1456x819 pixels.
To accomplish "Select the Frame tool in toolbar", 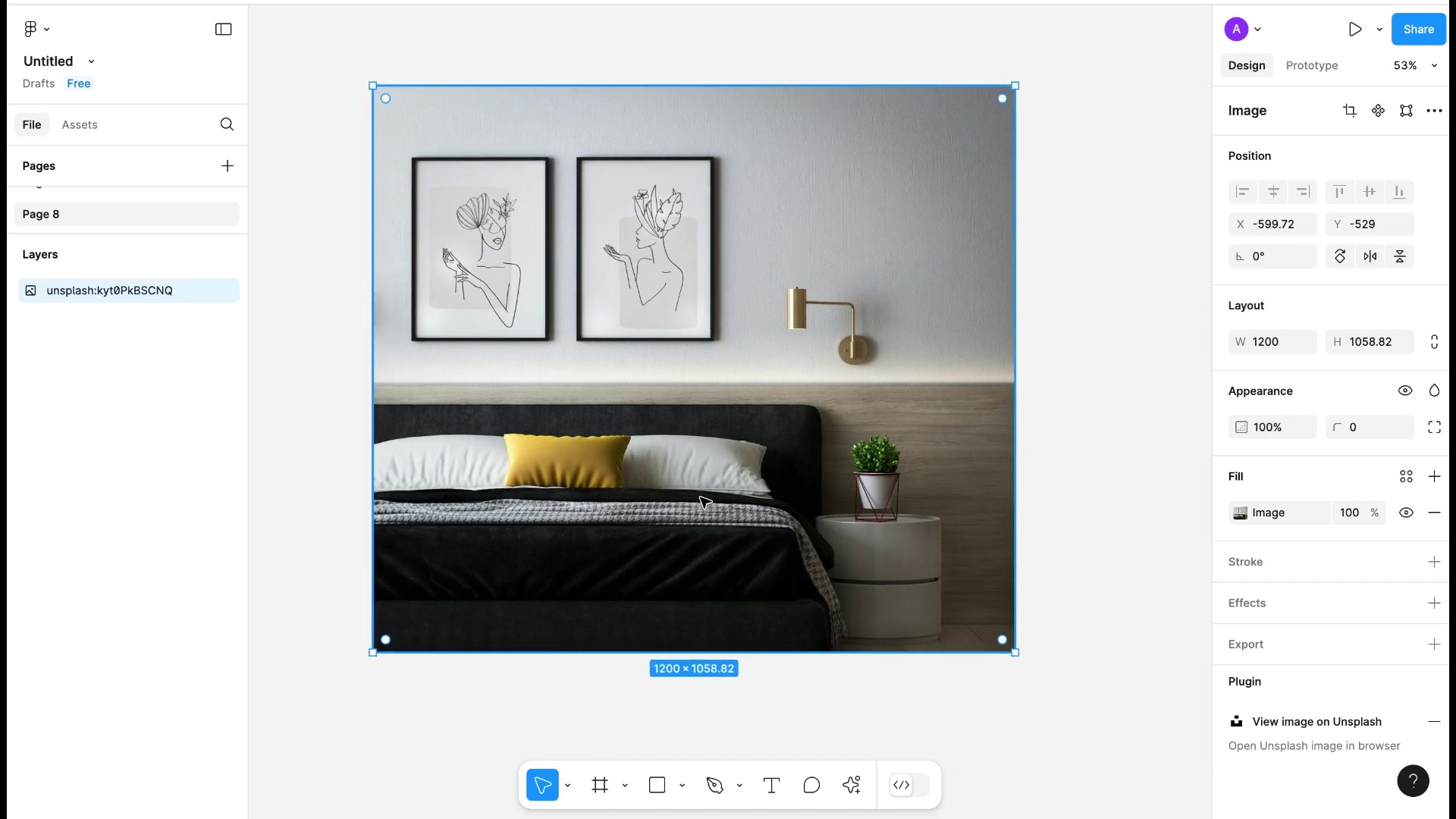I will (600, 785).
